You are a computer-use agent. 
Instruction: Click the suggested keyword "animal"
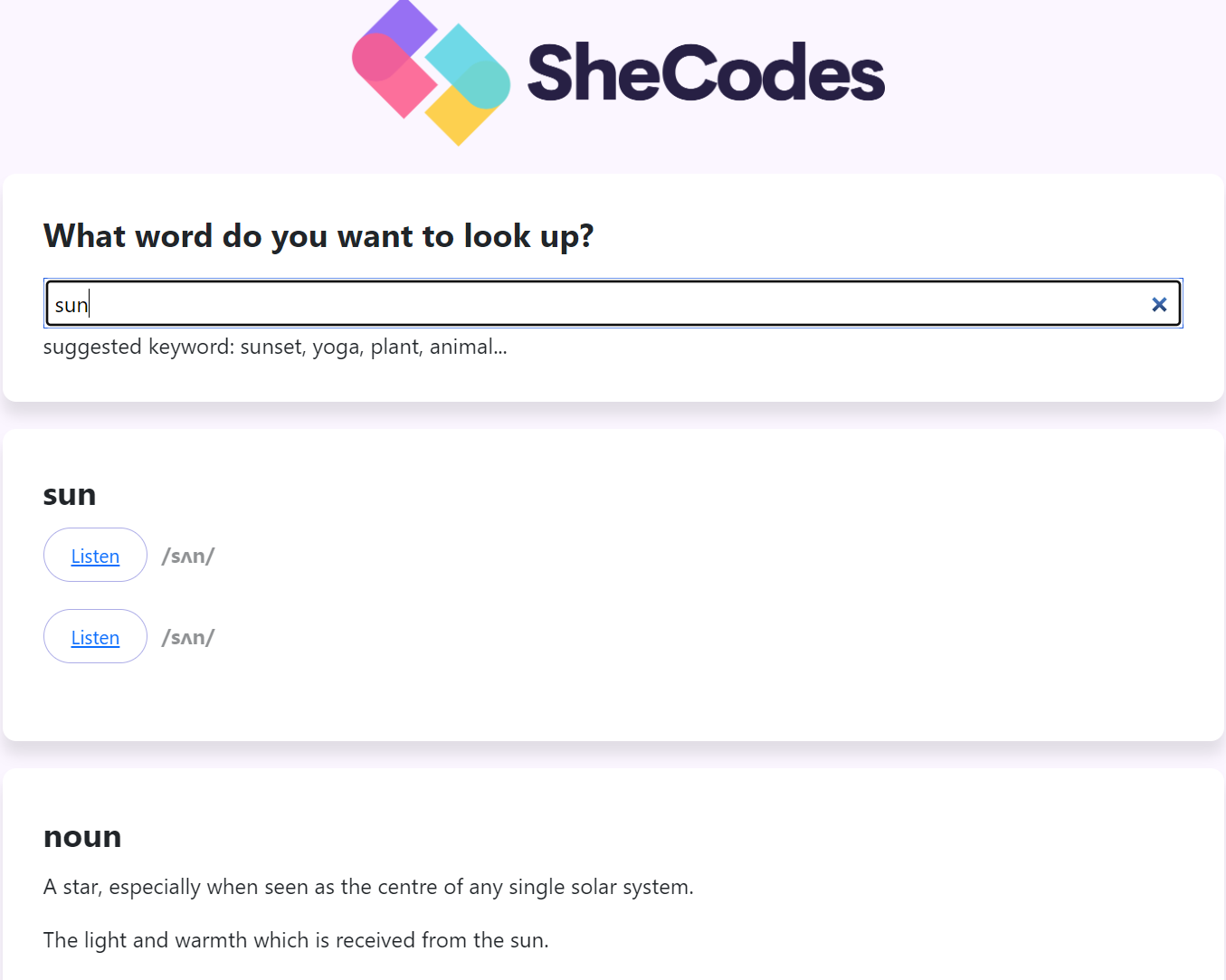coord(464,347)
